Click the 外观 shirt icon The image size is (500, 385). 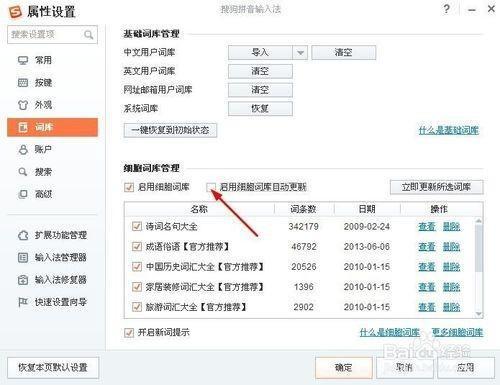point(23,105)
